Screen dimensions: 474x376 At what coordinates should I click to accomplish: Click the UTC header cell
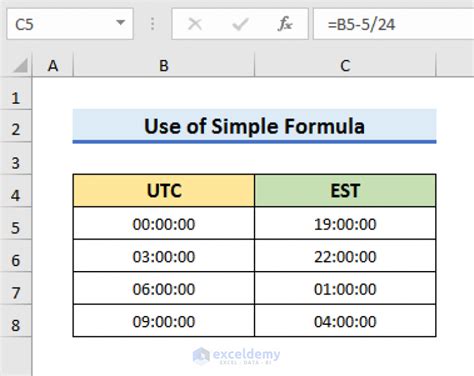pyautogui.click(x=164, y=191)
